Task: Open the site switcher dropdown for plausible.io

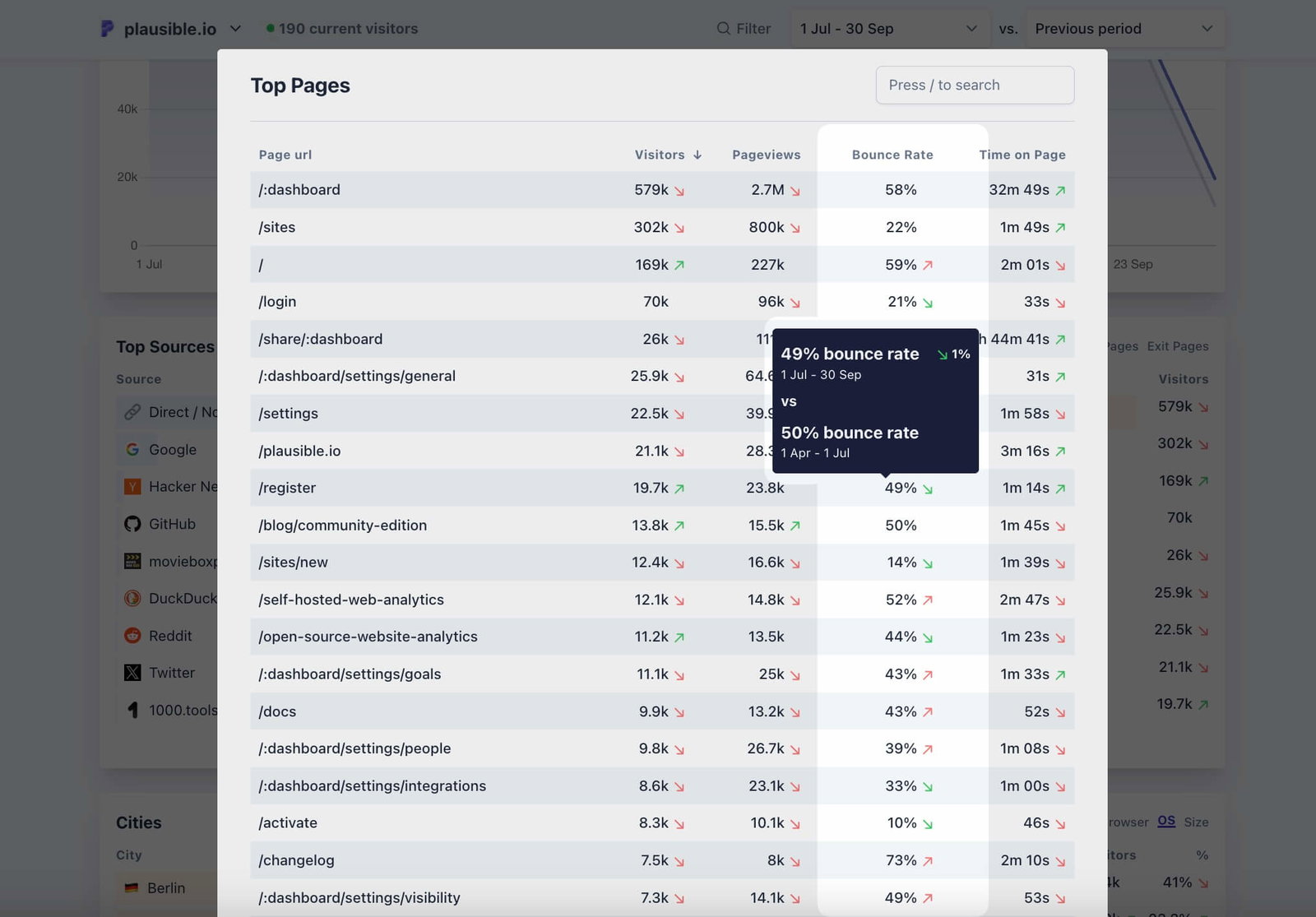Action: pyautogui.click(x=235, y=28)
